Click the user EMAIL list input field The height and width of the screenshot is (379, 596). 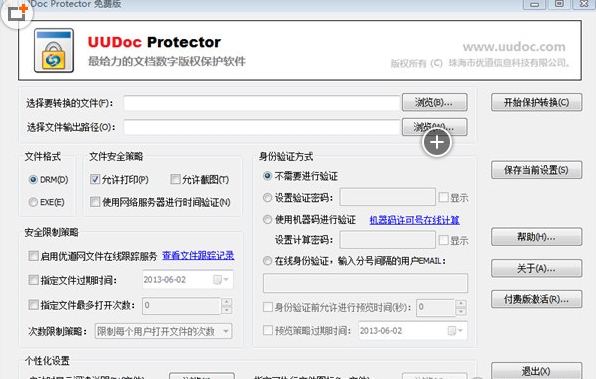click(365, 283)
